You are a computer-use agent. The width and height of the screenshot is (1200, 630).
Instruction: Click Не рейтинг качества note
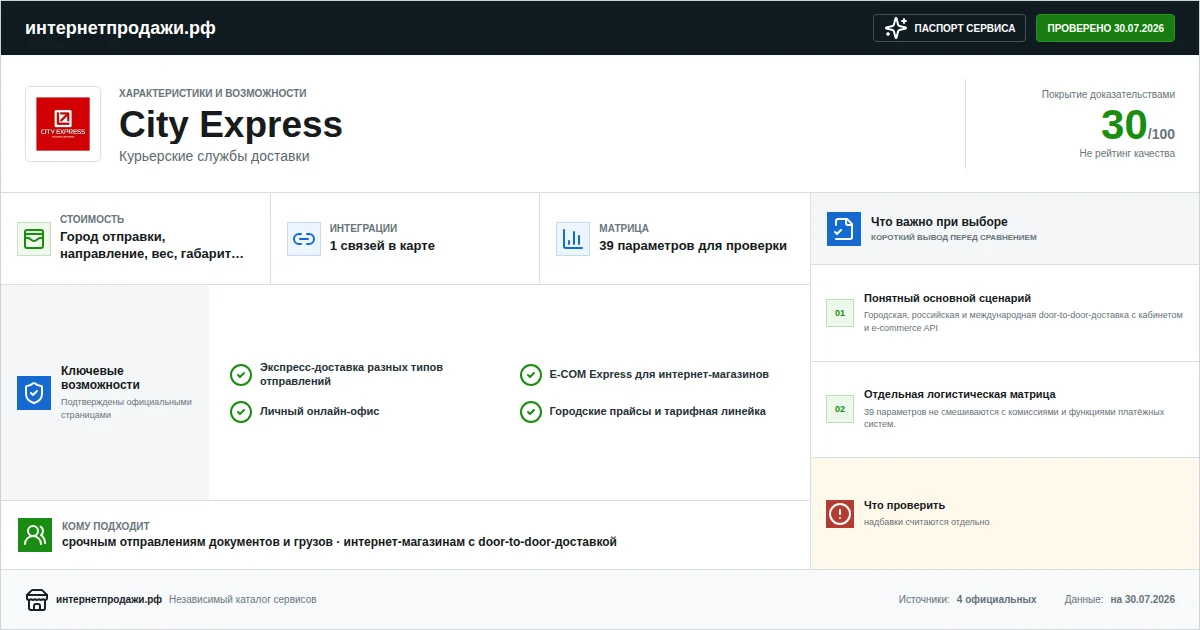1127,154
